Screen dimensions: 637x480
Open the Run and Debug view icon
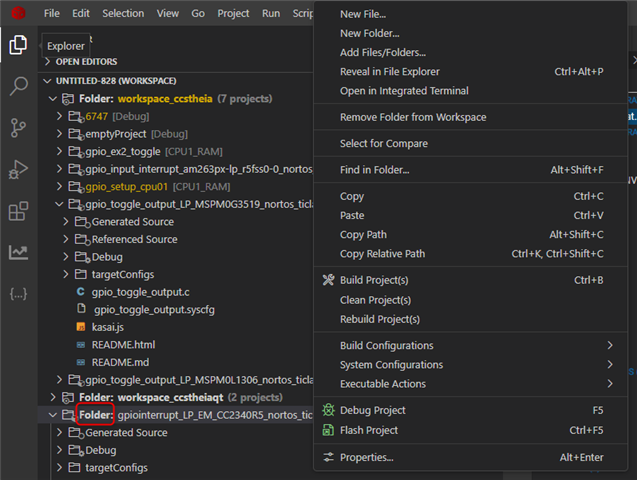(x=18, y=169)
